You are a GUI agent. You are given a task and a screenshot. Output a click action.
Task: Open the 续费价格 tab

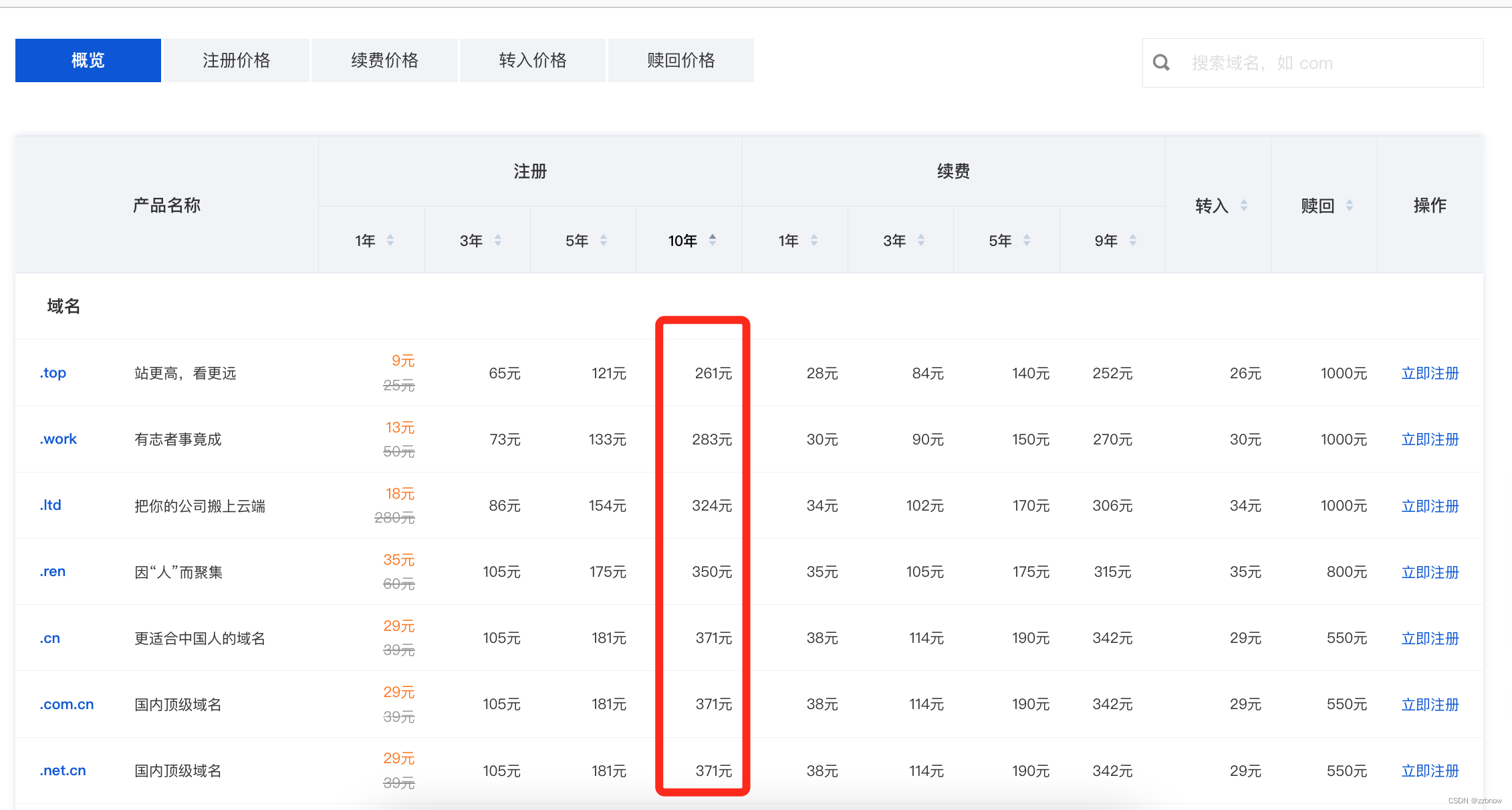tap(385, 60)
